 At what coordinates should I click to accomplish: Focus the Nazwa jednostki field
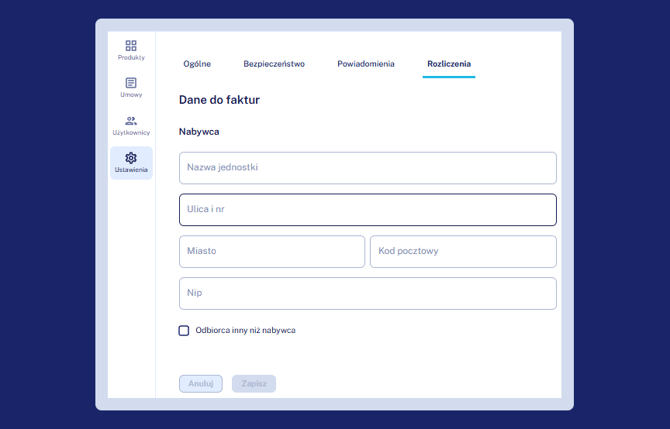[367, 168]
